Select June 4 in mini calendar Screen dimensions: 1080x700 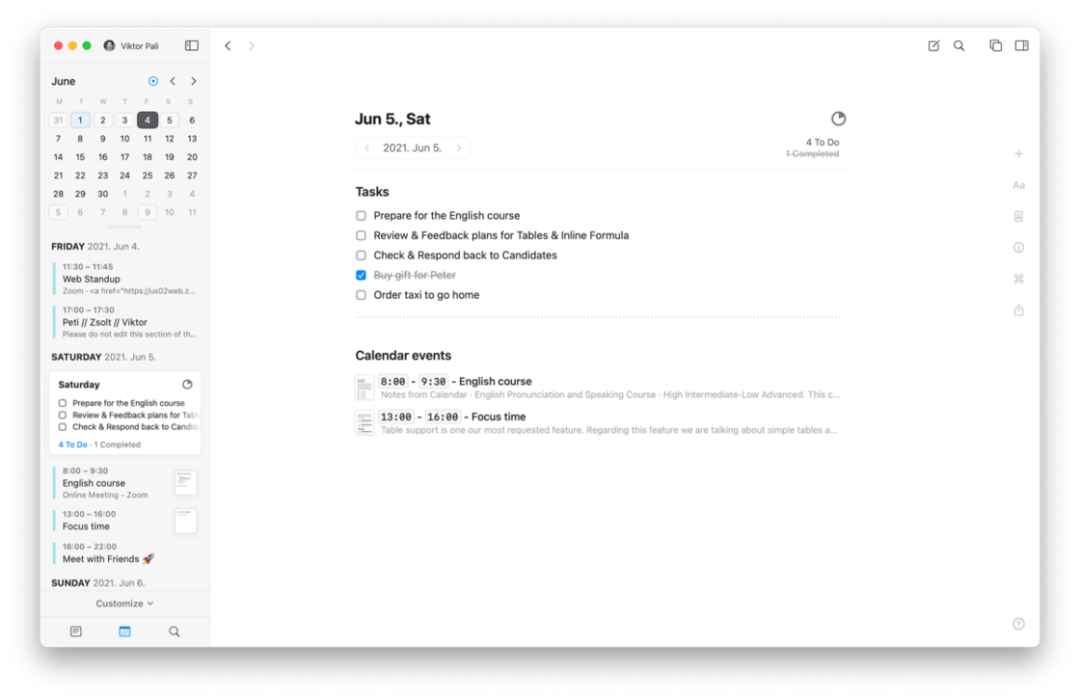tap(147, 120)
